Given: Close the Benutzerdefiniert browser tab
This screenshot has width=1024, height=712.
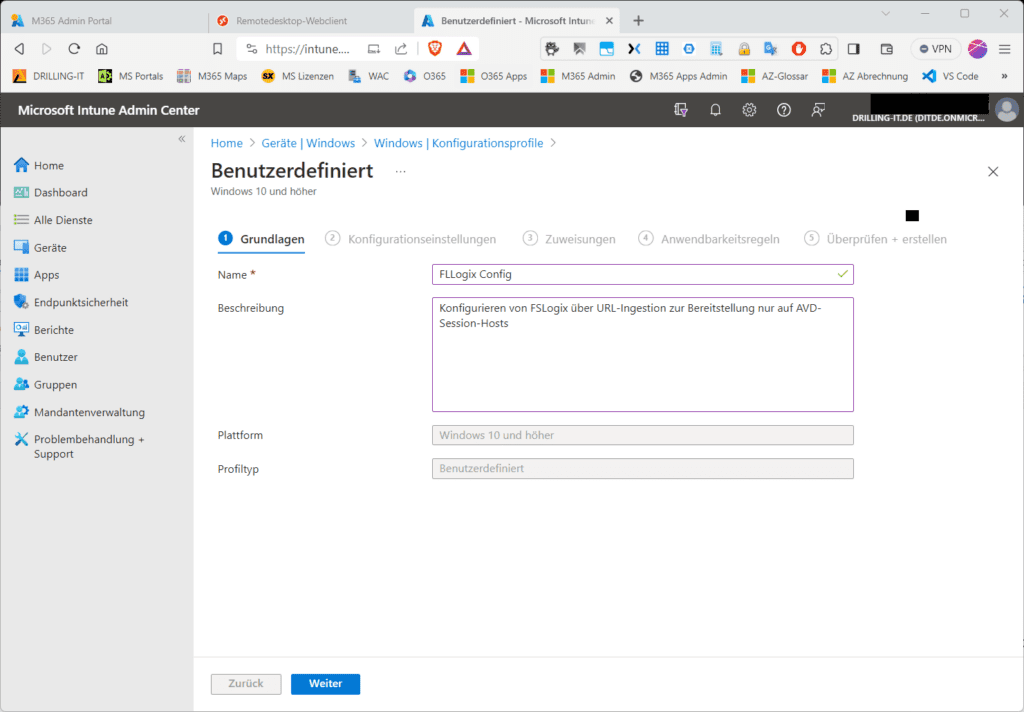Looking at the screenshot, I should [609, 21].
